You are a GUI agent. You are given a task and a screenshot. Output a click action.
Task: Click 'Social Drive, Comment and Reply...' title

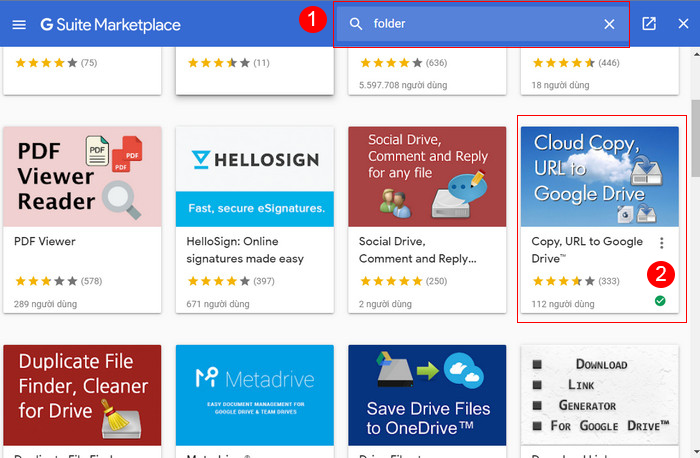pyautogui.click(x=417, y=250)
